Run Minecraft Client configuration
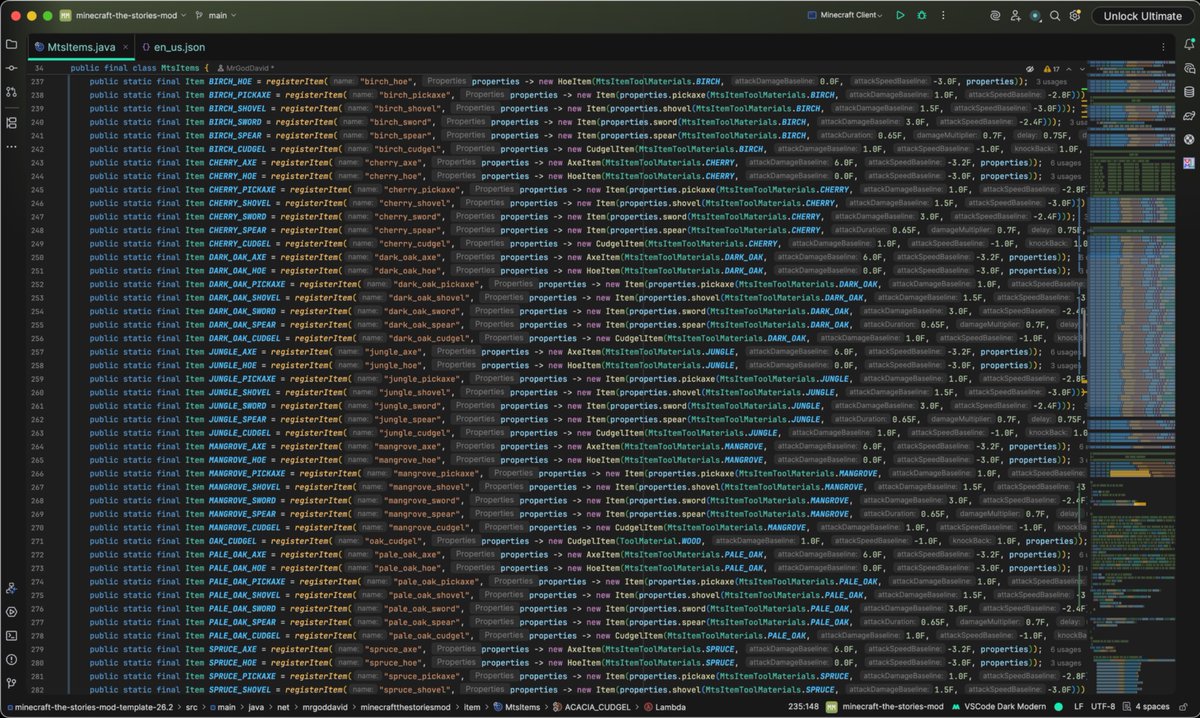 click(x=900, y=16)
